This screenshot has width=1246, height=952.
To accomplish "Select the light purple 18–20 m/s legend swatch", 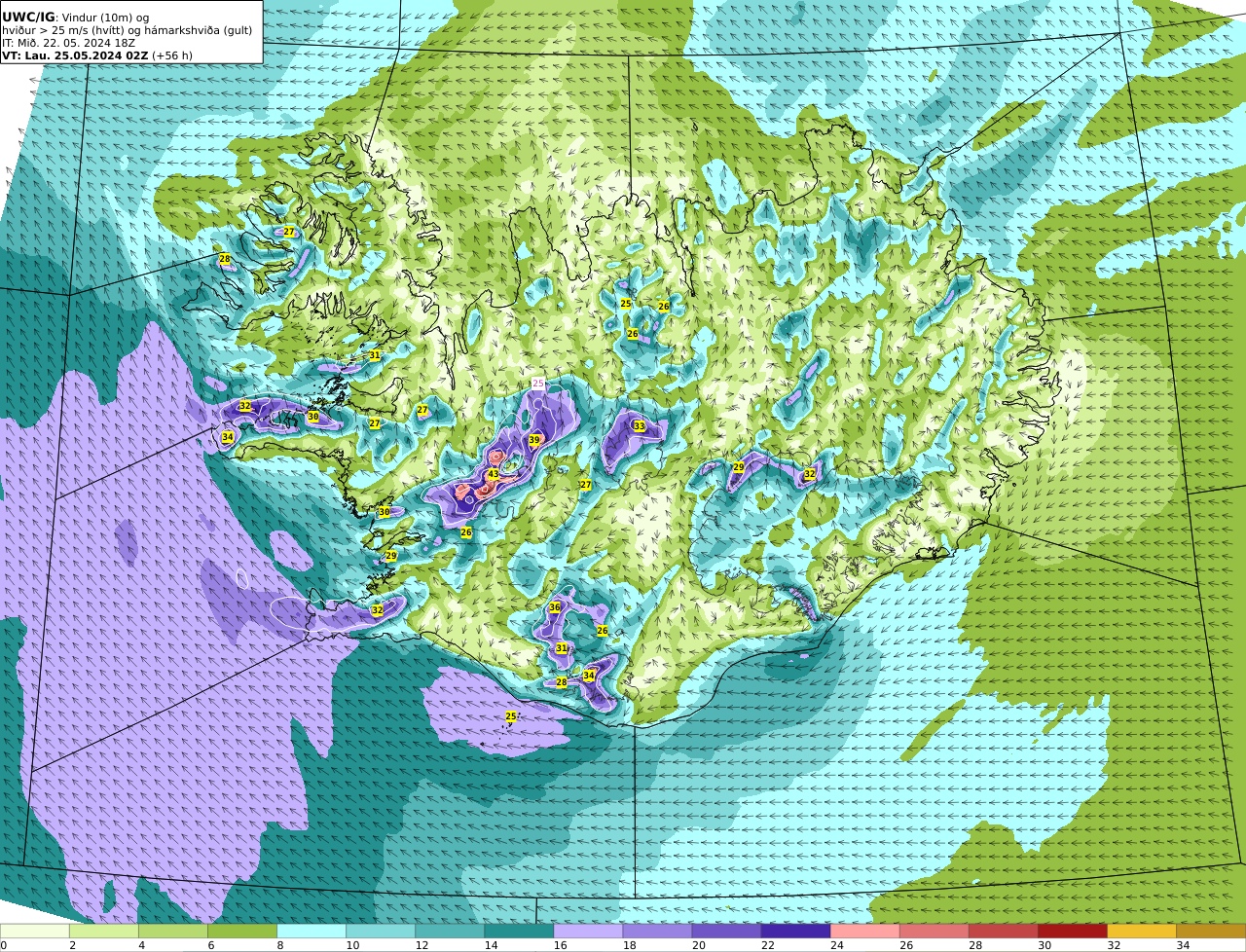I will point(656,931).
